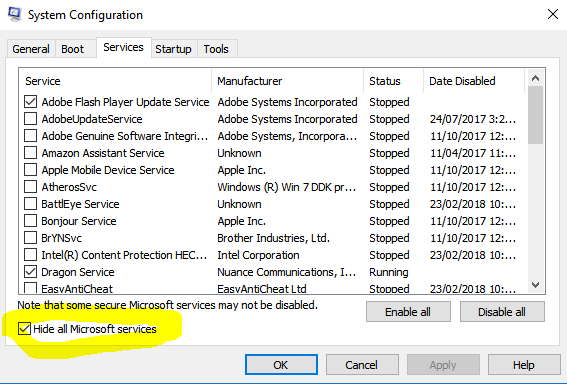Tick Intel(R) Content Protection HECI checkbox

pyautogui.click(x=30, y=255)
